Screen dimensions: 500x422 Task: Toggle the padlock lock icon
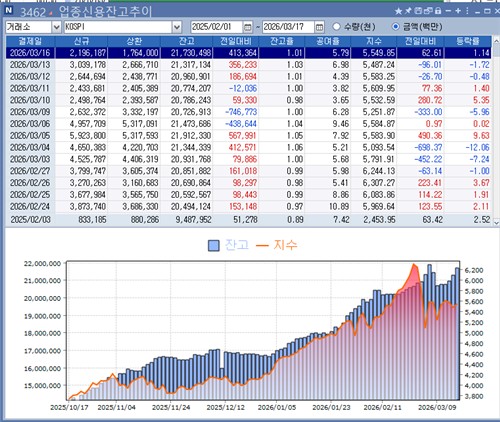[x=438, y=11]
